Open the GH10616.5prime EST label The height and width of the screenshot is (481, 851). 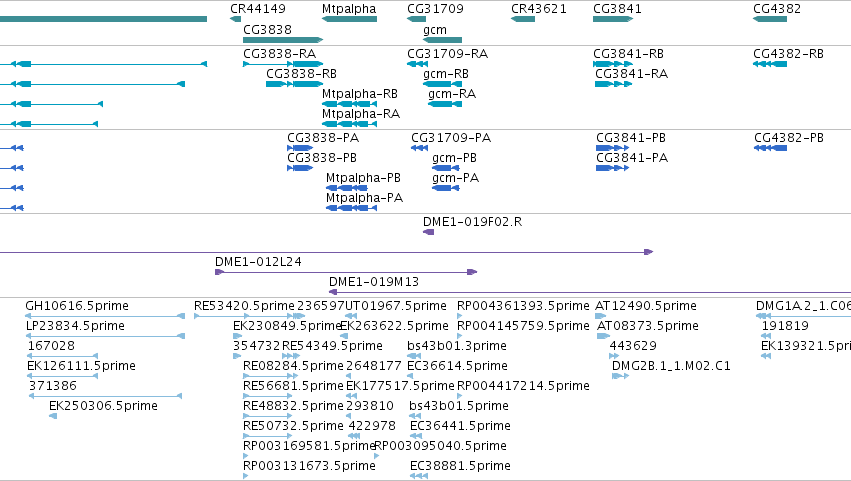[77, 306]
